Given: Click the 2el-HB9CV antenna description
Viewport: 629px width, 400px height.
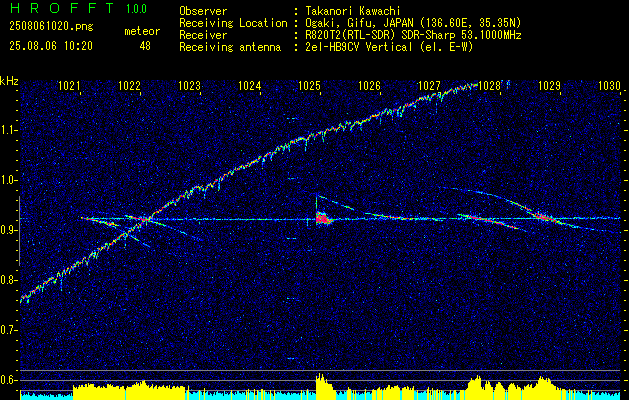Looking at the screenshot, I should tap(388, 47).
